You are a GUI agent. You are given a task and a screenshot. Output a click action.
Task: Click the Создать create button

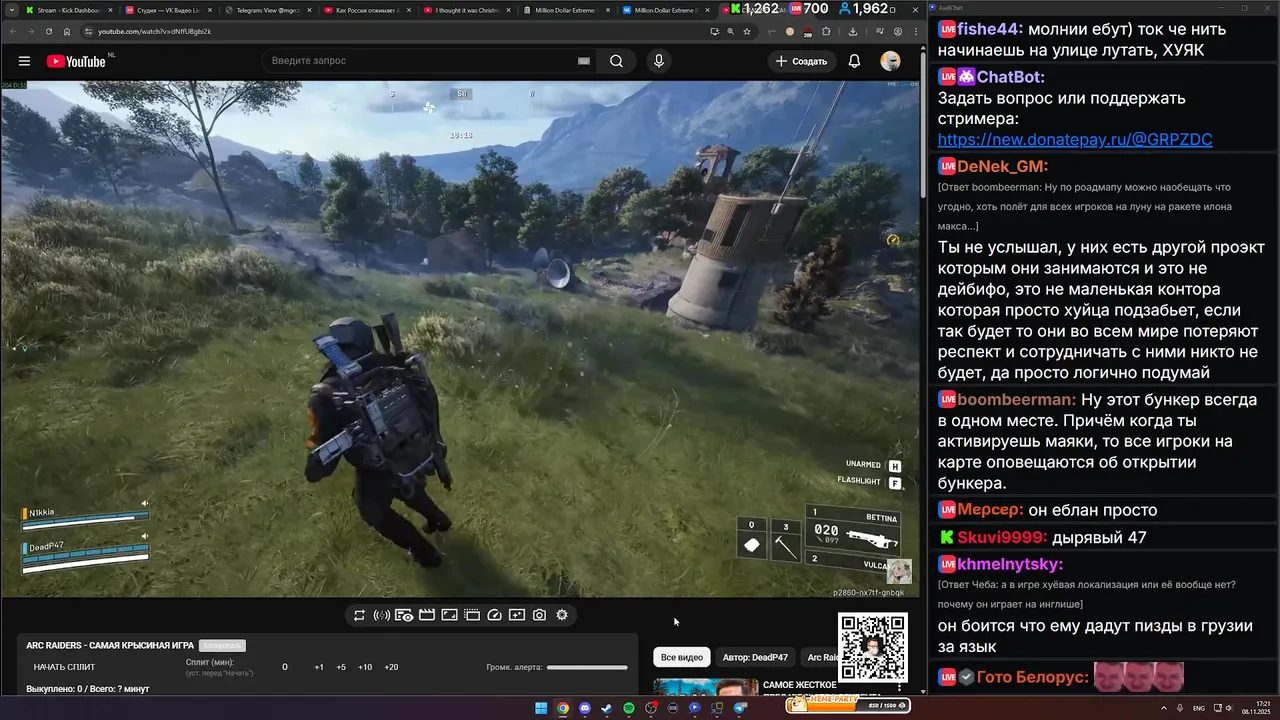coord(802,61)
